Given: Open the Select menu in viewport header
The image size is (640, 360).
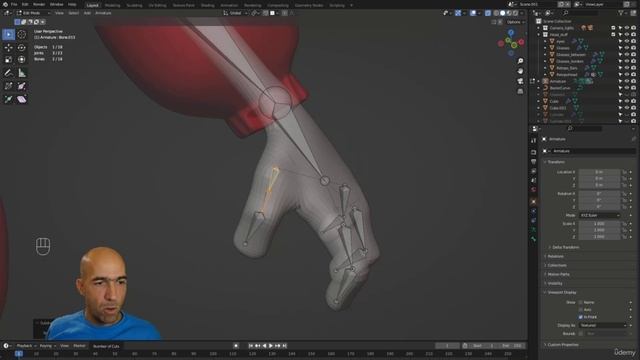Looking at the screenshot, I should tap(73, 13).
